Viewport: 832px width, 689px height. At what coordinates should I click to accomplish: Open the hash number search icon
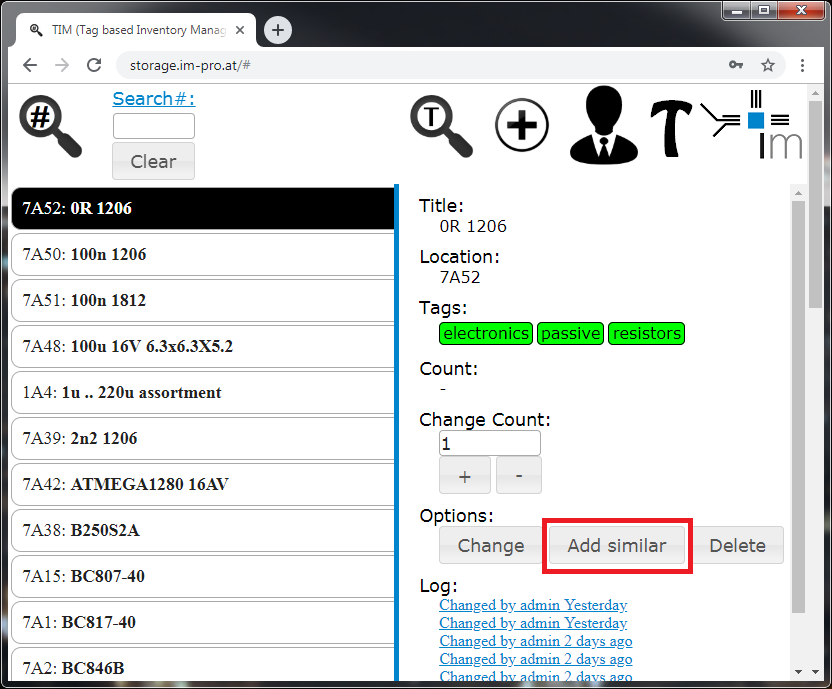(50, 126)
